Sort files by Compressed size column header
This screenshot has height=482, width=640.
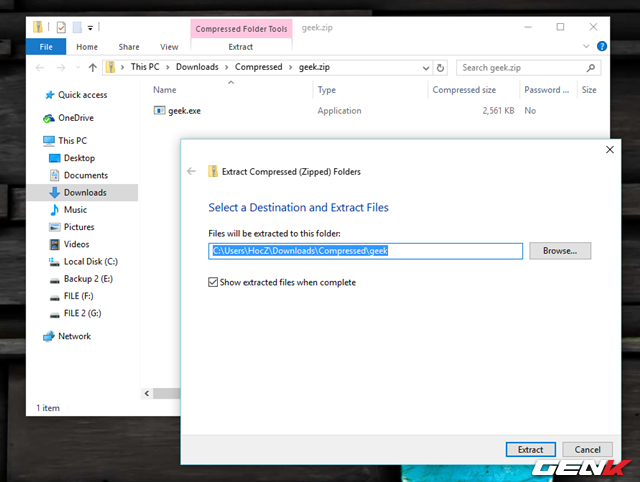[463, 90]
